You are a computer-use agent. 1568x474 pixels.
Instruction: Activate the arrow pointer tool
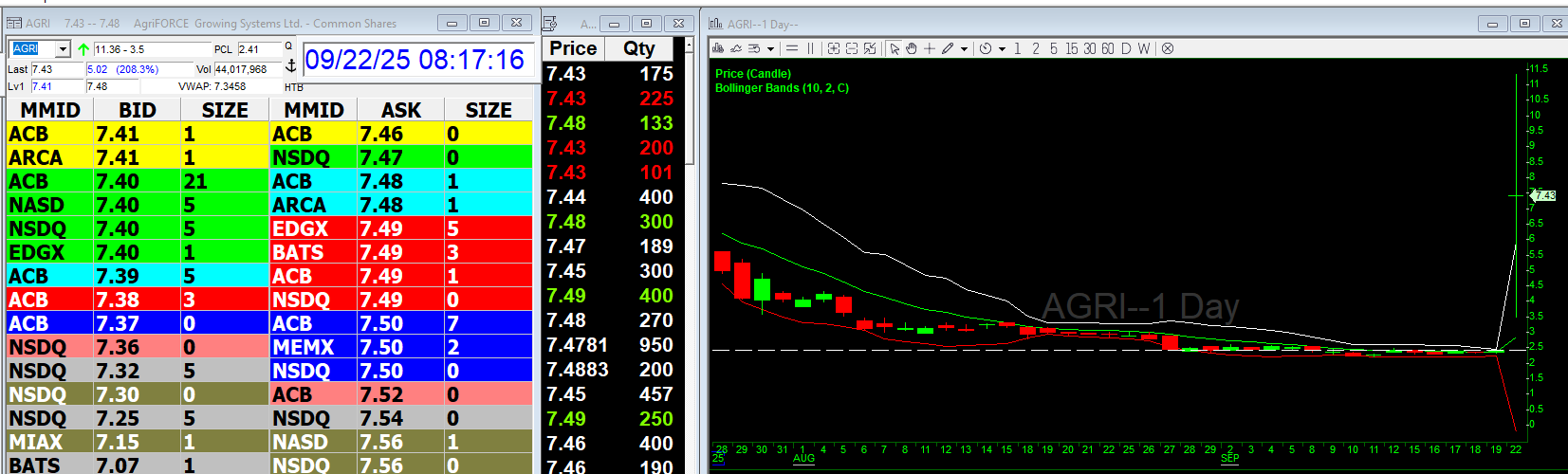(894, 48)
